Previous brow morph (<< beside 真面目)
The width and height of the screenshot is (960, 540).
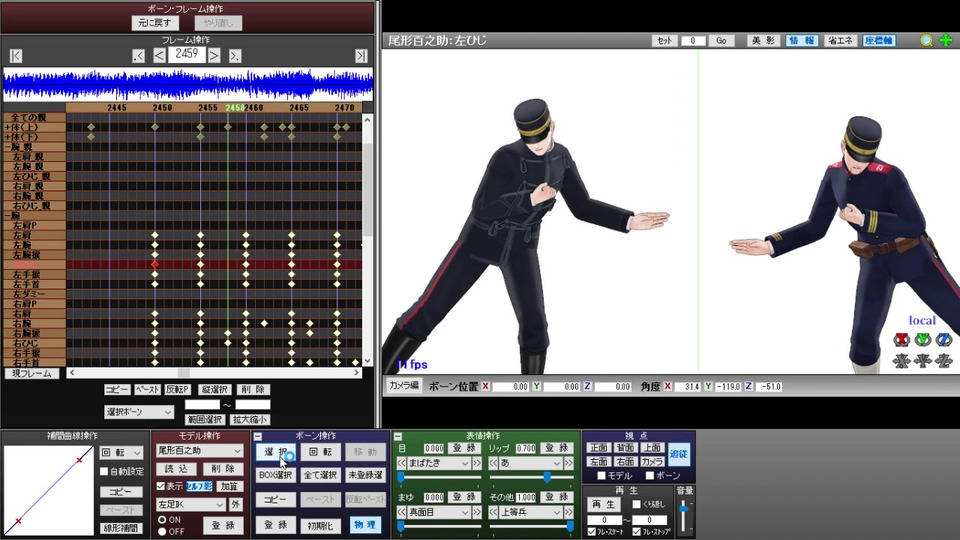[x=402, y=512]
